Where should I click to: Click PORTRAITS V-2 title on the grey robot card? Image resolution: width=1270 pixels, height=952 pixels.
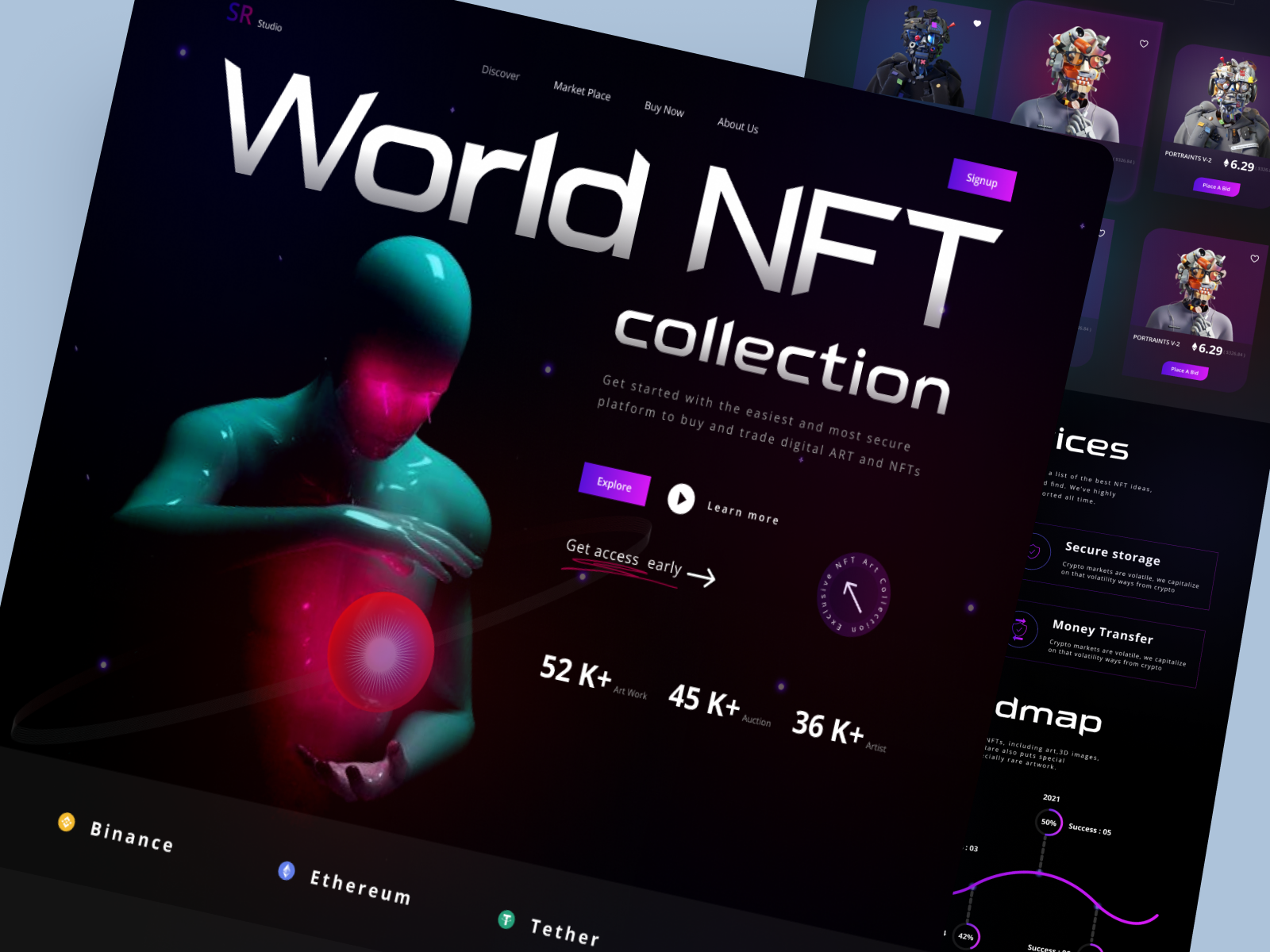1188,156
